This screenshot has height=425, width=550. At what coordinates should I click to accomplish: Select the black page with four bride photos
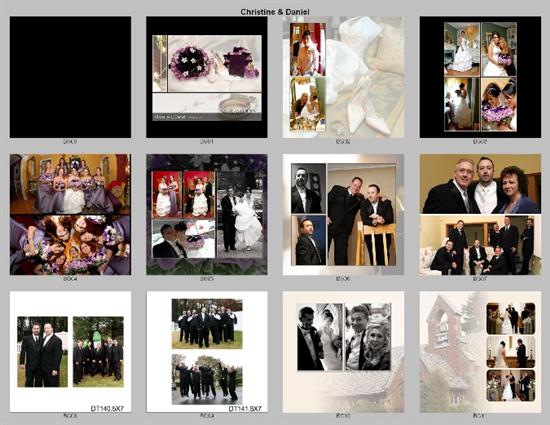(480, 77)
